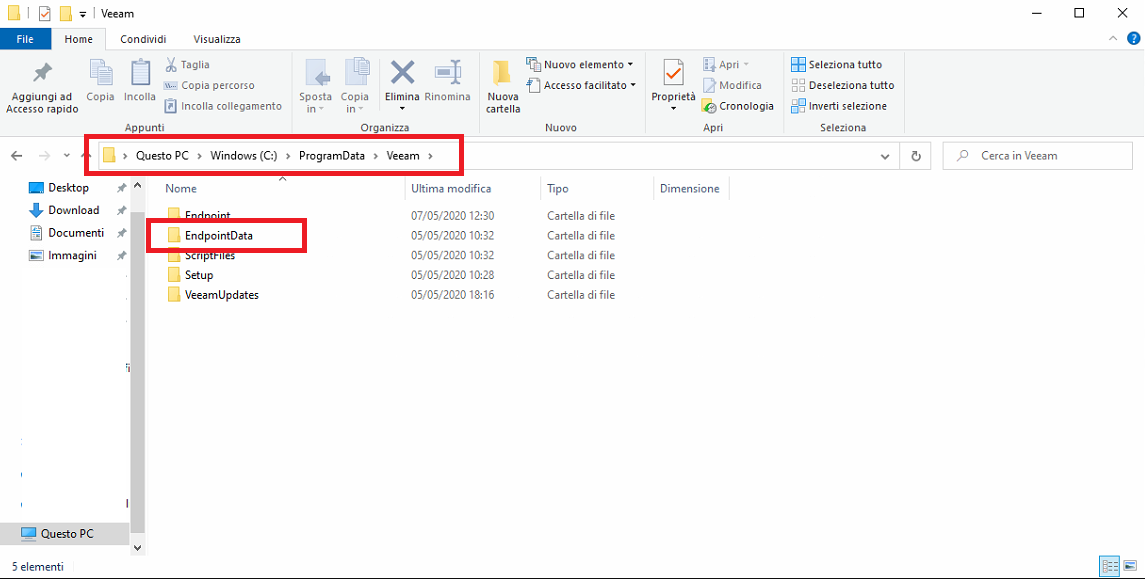Screen dimensions: 1145x579
Task: Switch to the Visualizza tab
Action: 217,39
